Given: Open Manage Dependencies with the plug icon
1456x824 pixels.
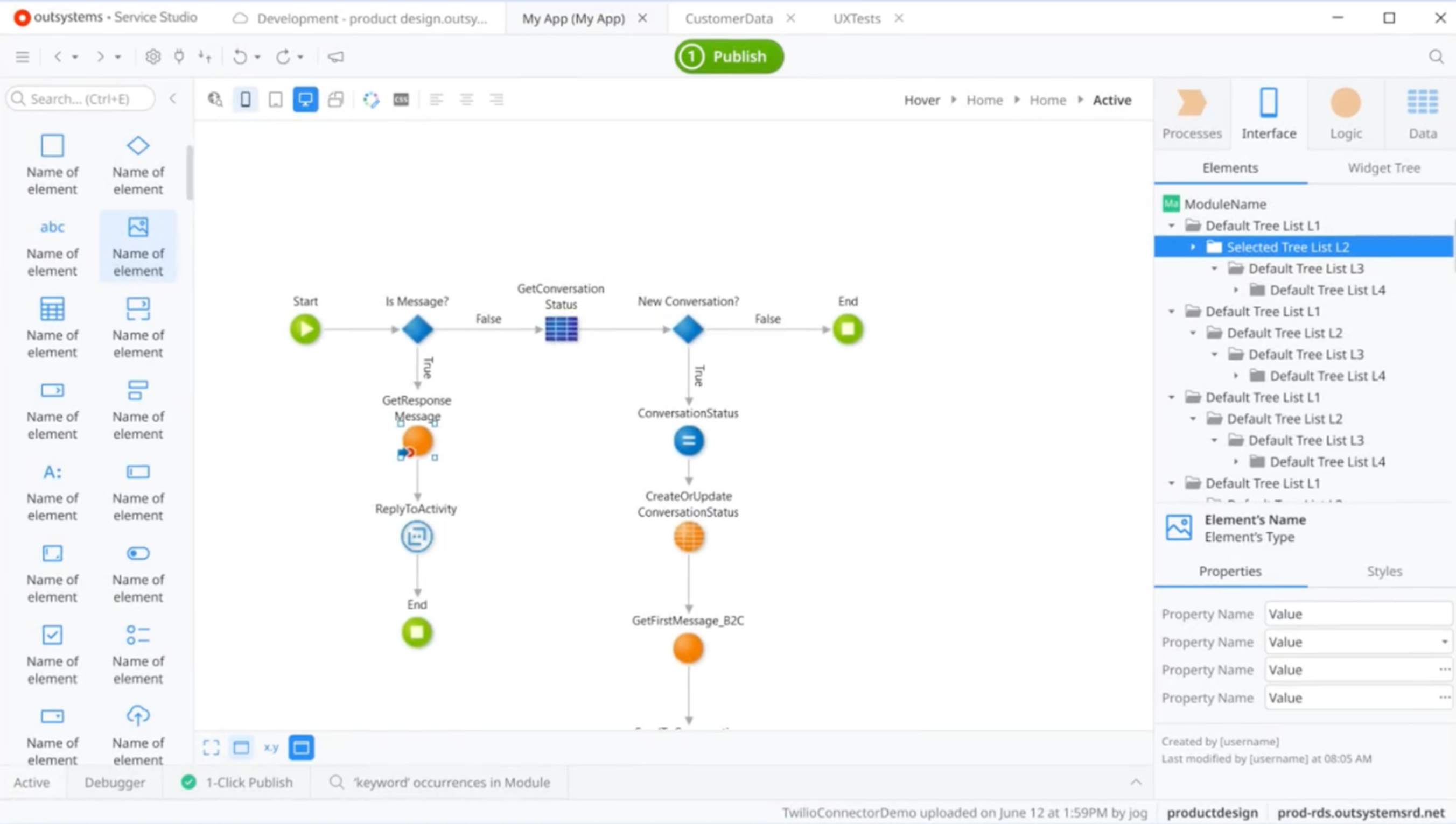Looking at the screenshot, I should [x=179, y=57].
